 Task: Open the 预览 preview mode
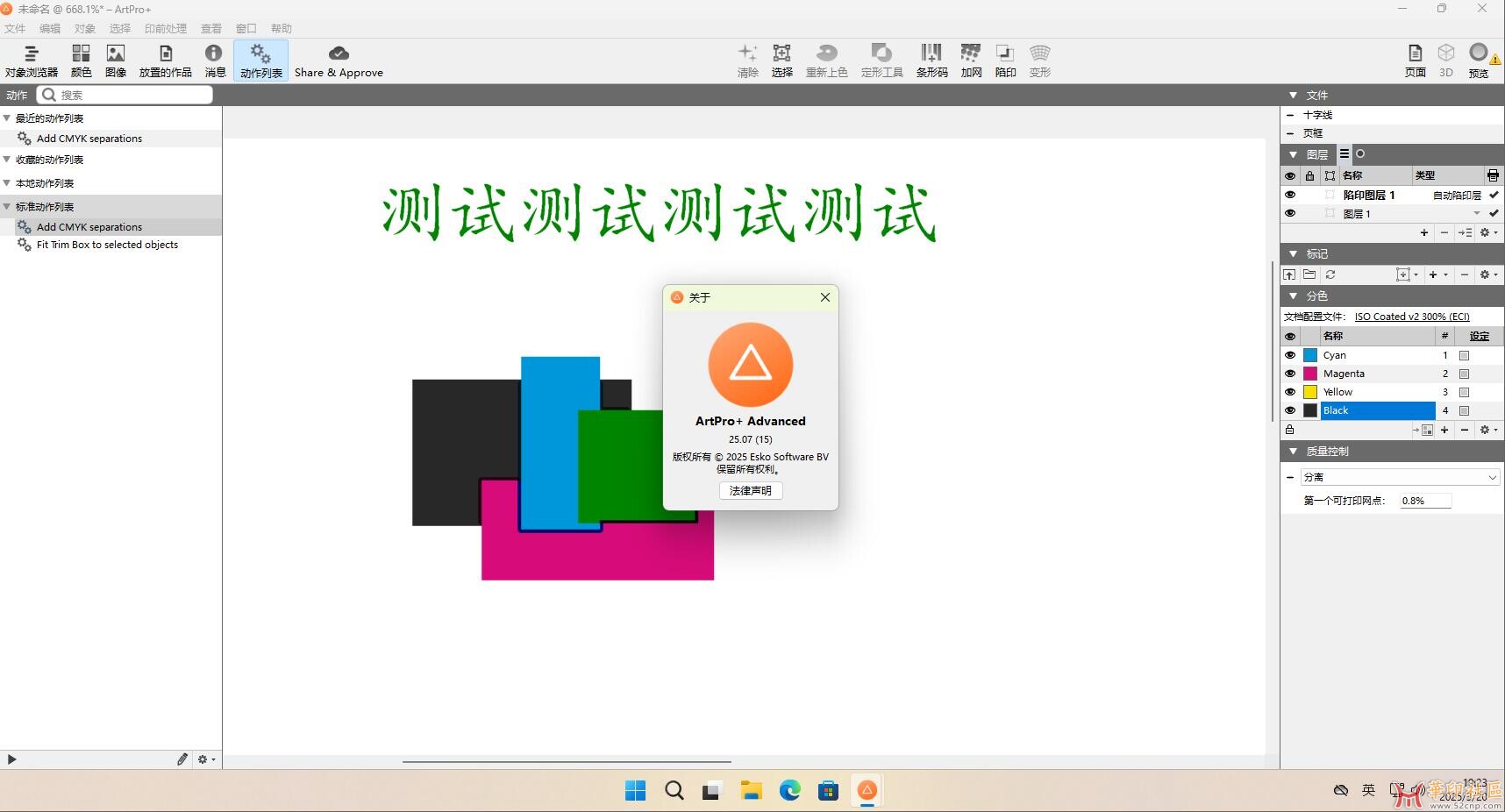tap(1480, 61)
